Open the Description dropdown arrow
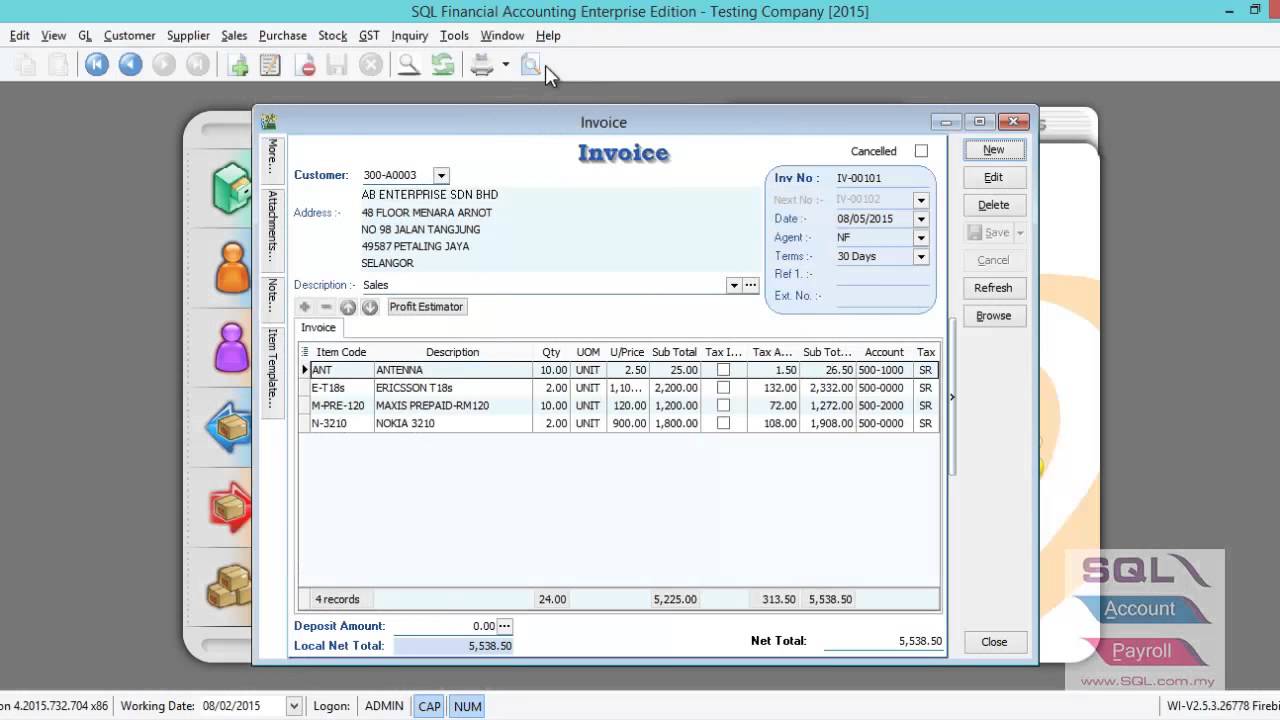Screen dimensions: 1280x720 [x=734, y=285]
